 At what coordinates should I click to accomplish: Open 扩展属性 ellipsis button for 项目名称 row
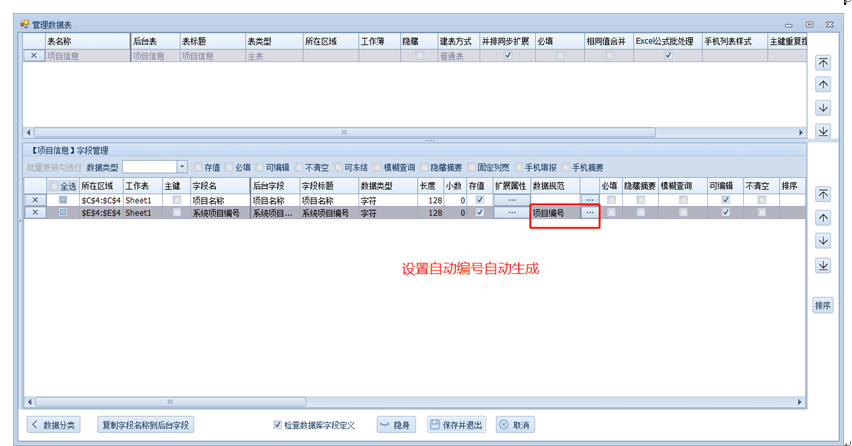(511, 200)
